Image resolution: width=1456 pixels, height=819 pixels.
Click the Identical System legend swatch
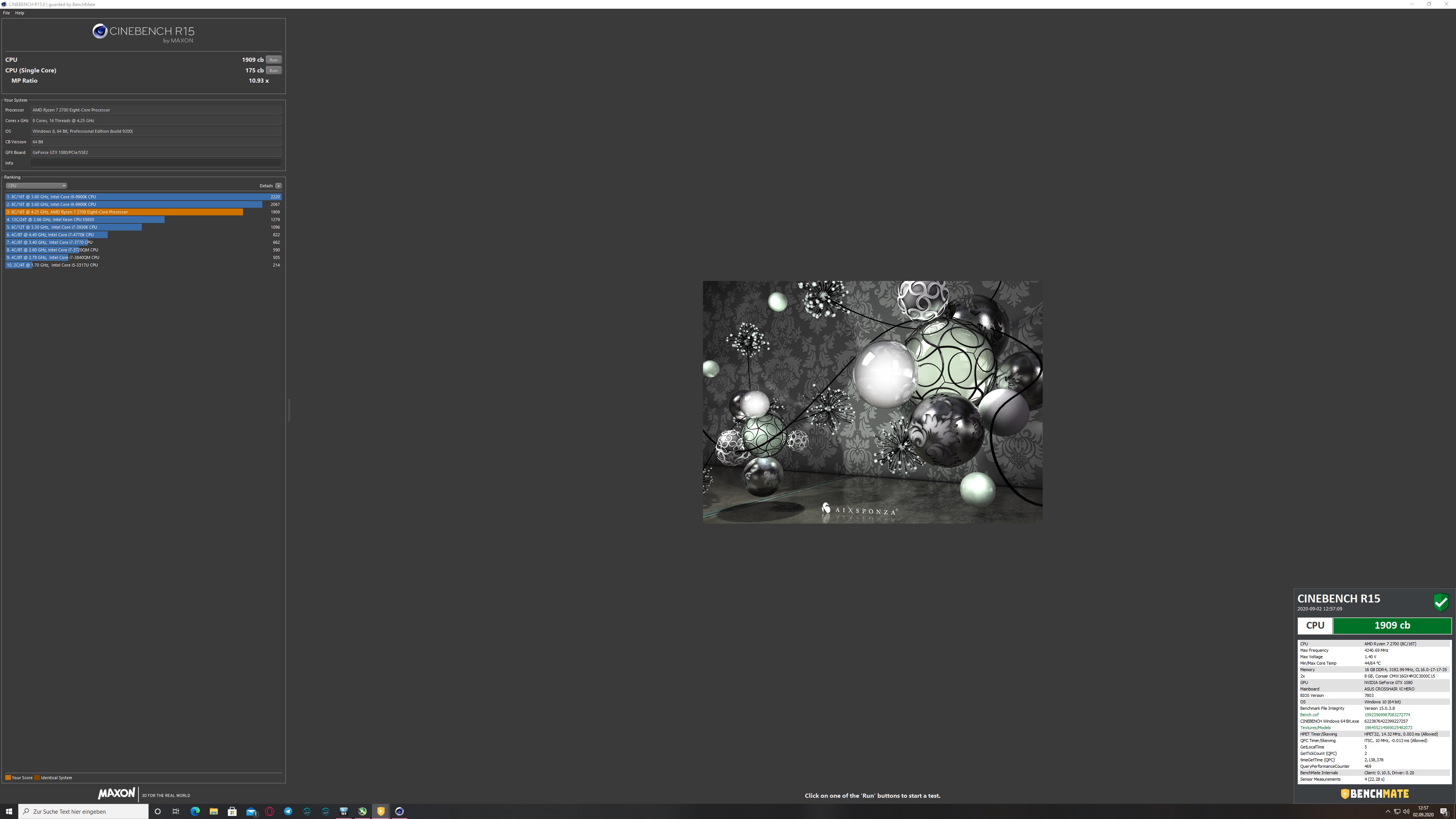tap(37, 778)
